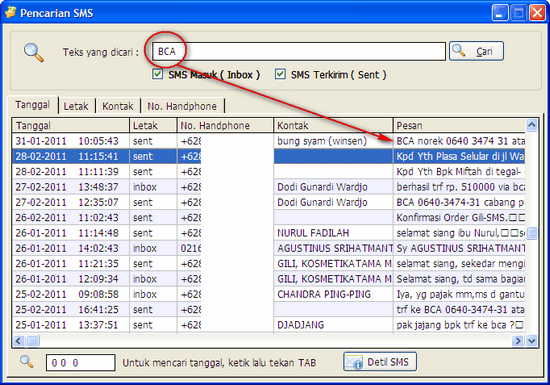This screenshot has height=385, width=550.
Task: Select row dated 27-02-2011 13:48:37
Action: 269,187
